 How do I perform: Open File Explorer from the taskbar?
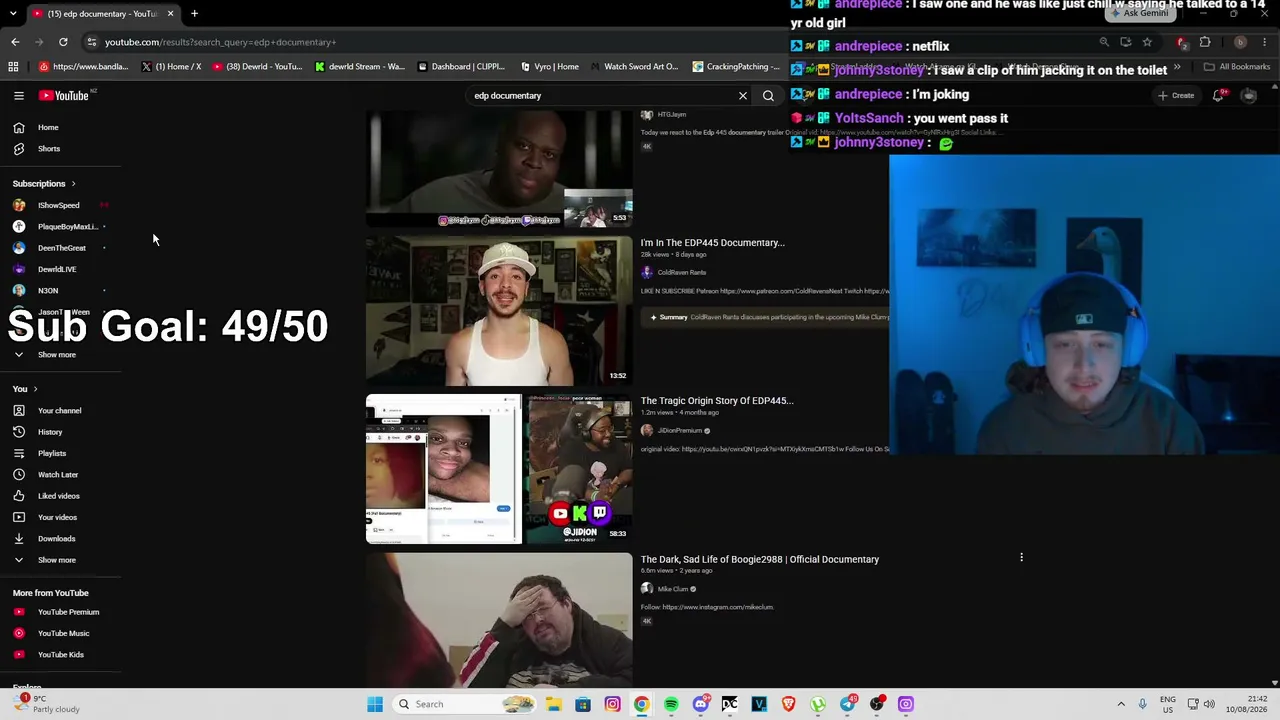click(553, 704)
